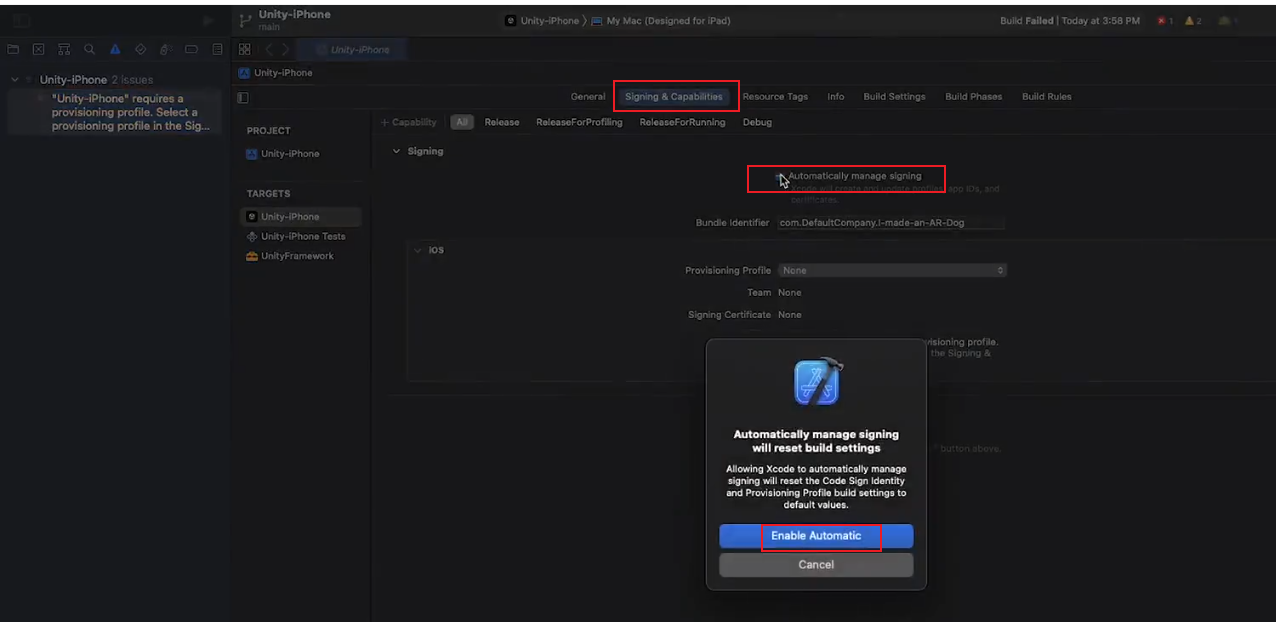Click the Build Failed status text
Viewport: 1276px width, 622px height.
click(1027, 21)
